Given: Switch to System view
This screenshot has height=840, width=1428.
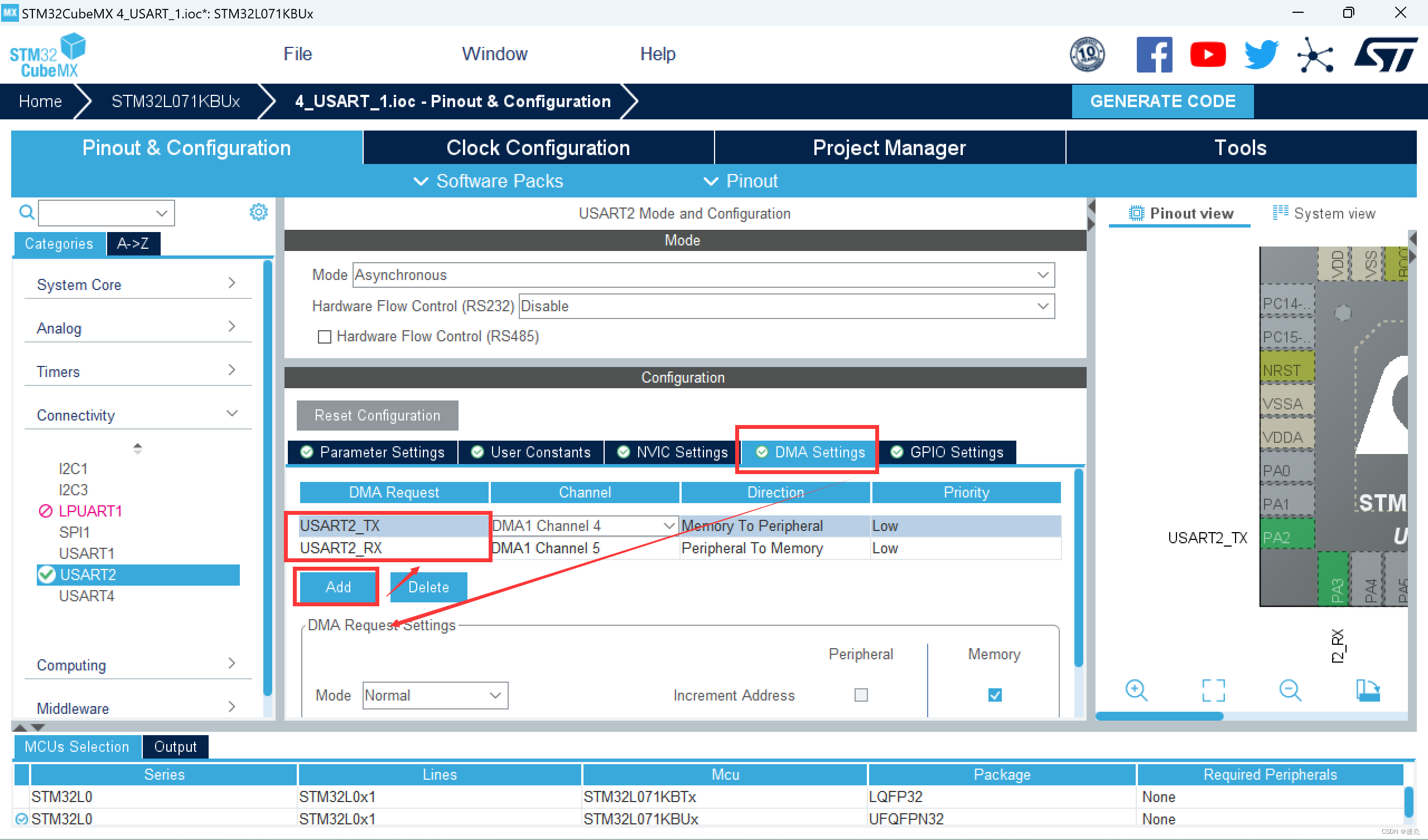Looking at the screenshot, I should tap(1324, 213).
